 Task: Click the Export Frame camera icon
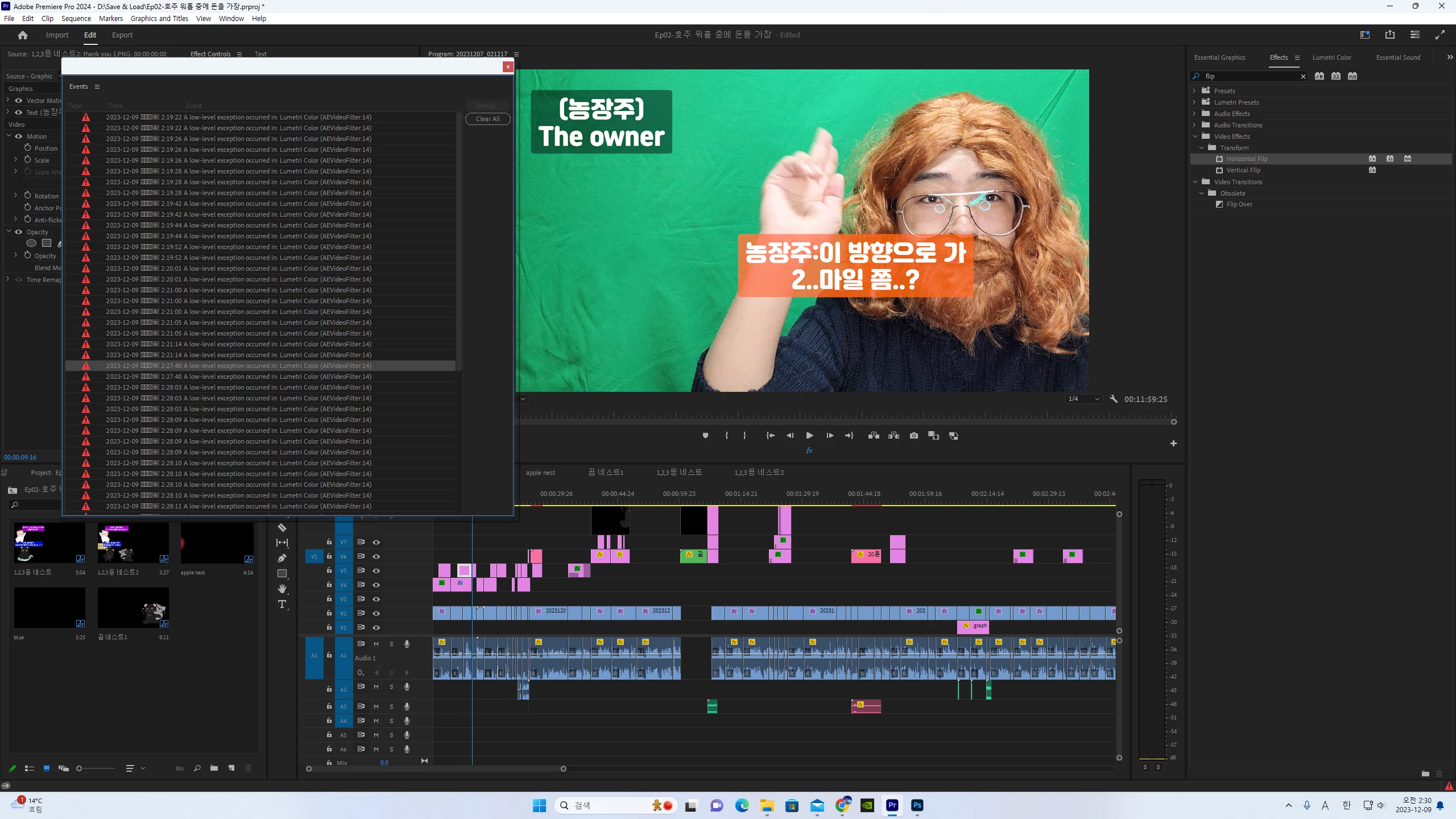(913, 436)
